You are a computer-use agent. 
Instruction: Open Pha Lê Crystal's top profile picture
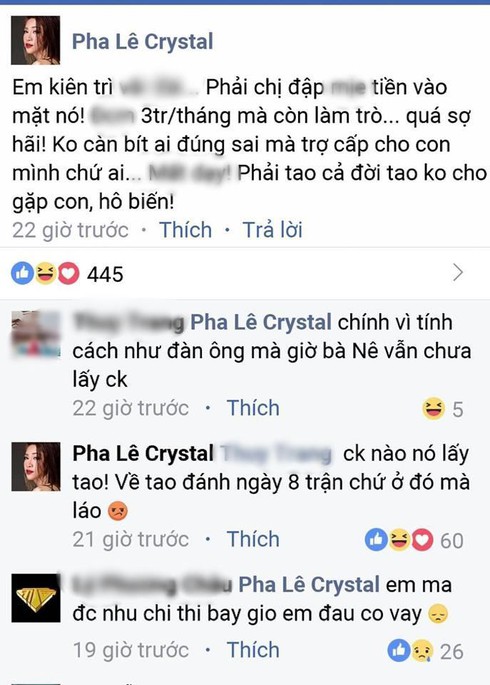(35, 40)
